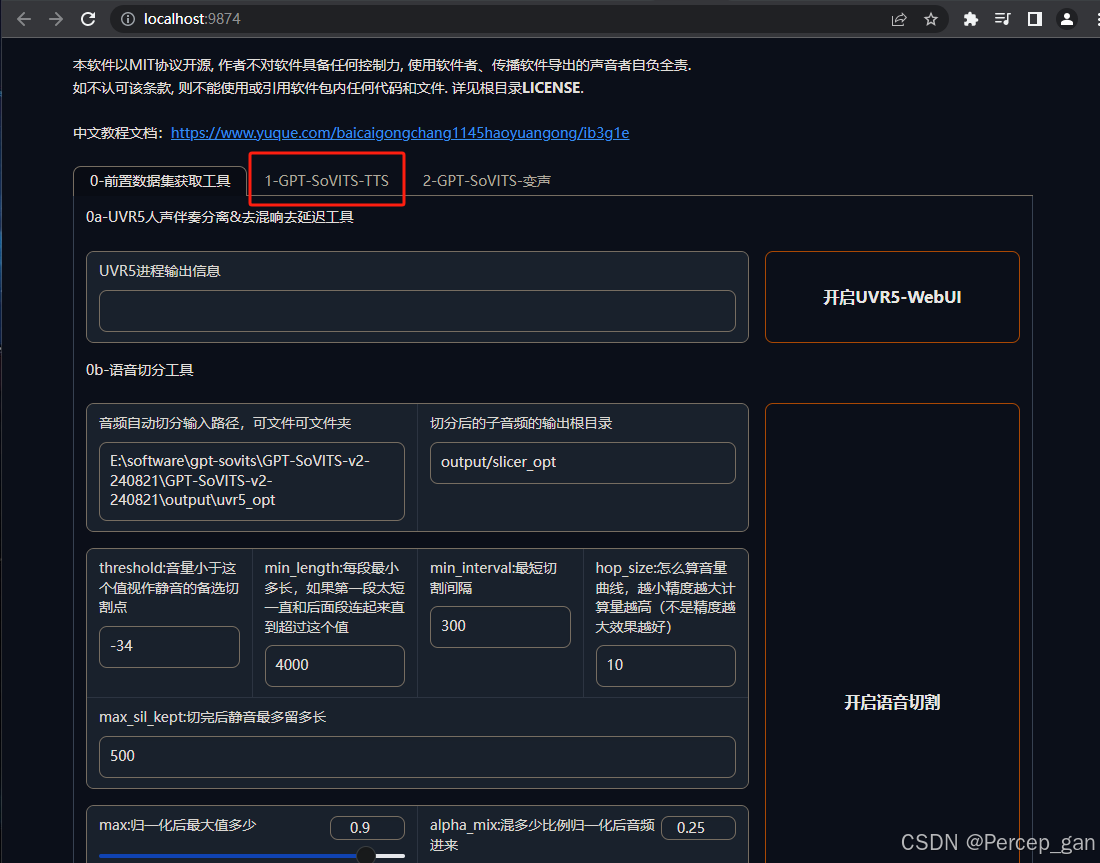
Task: Click the alpha_mix value box showing 0.25
Action: pos(698,827)
